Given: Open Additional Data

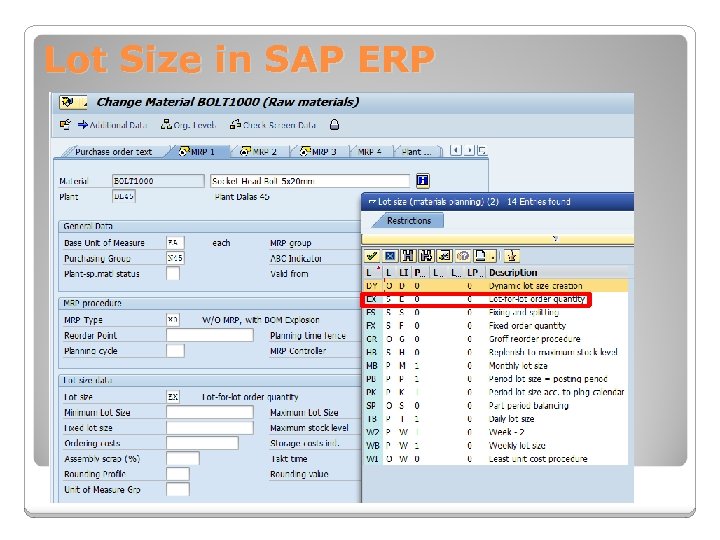Looking at the screenshot, I should [x=112, y=125].
